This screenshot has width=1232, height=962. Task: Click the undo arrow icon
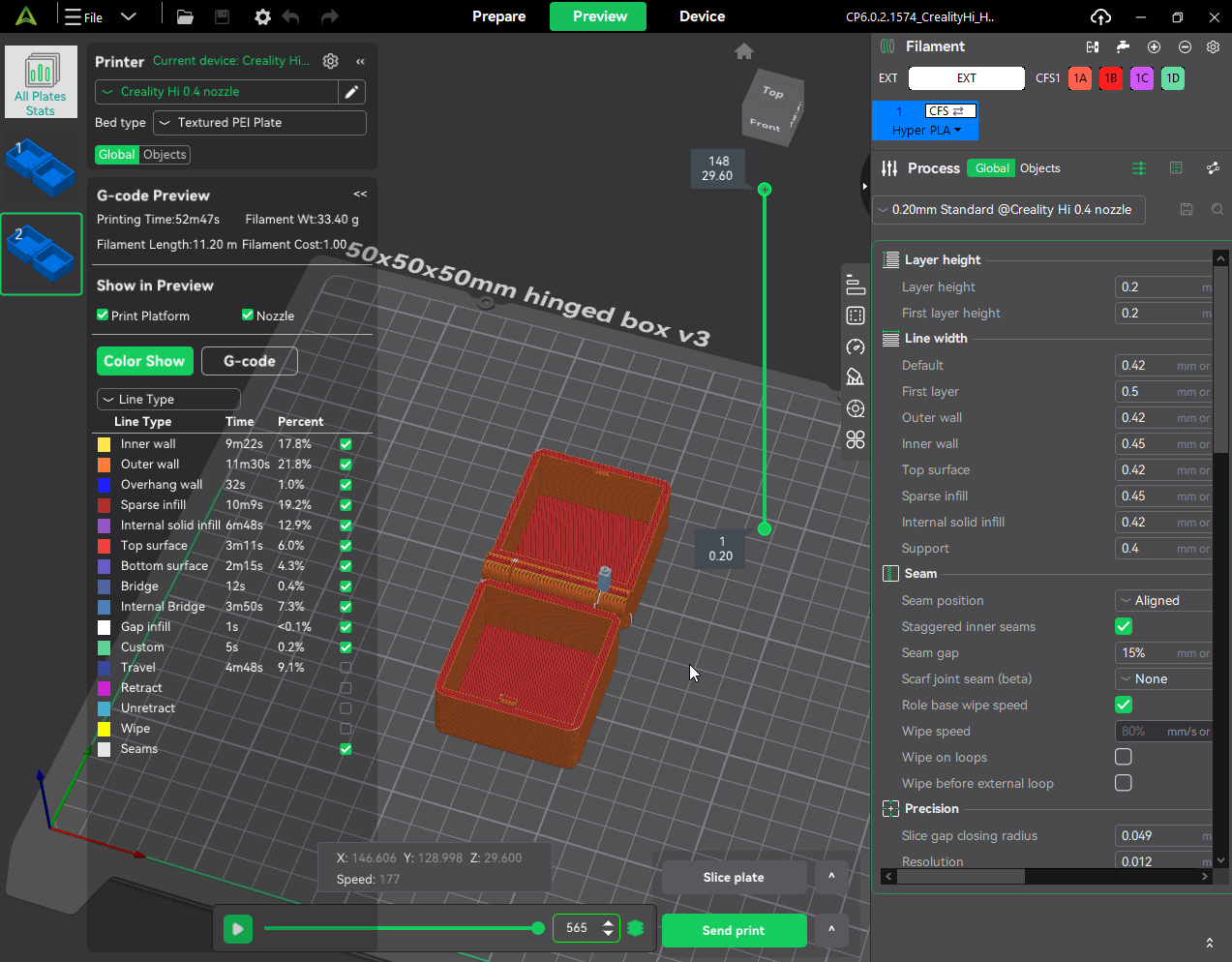pos(290,16)
